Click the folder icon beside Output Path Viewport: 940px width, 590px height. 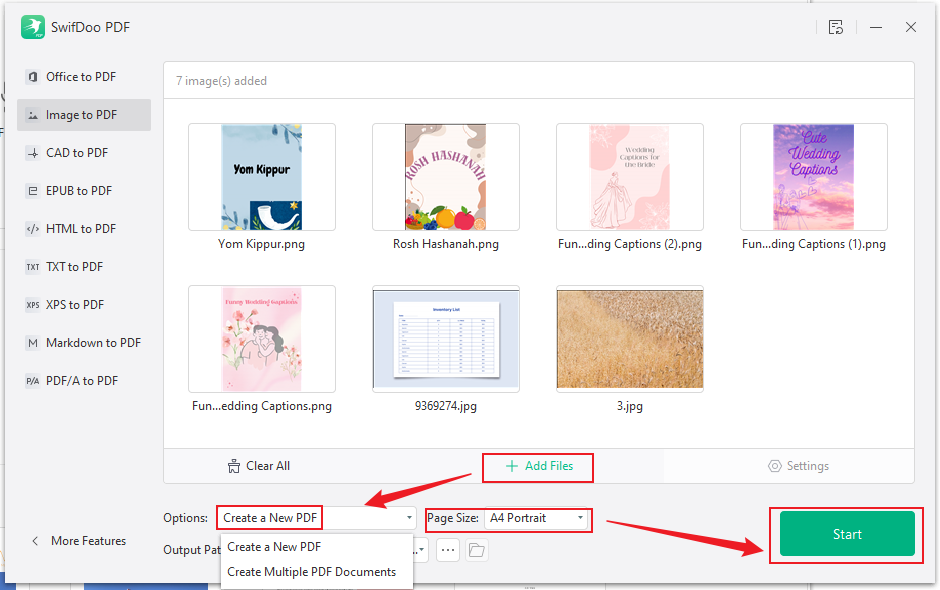(476, 550)
